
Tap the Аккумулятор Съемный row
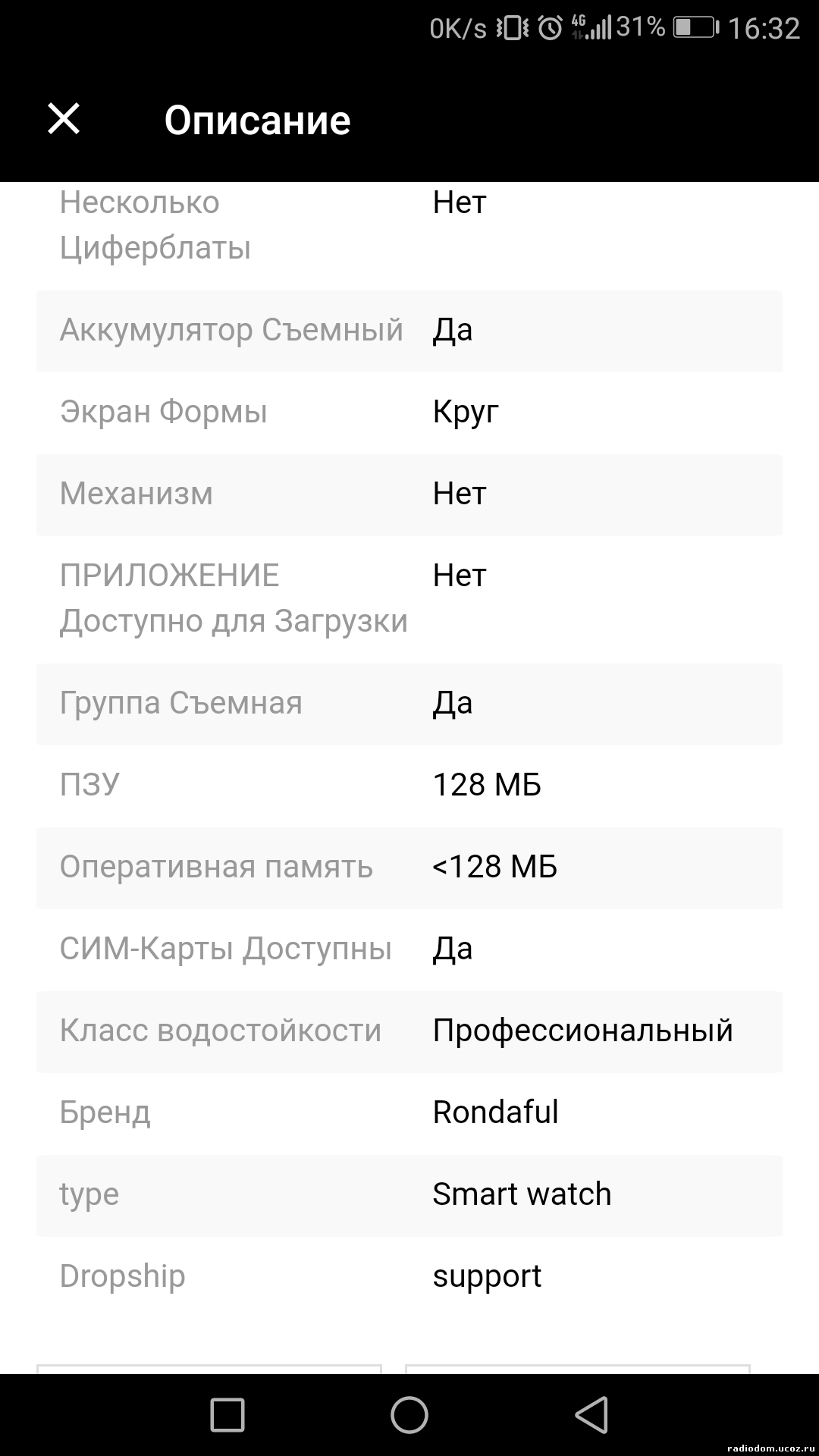pyautogui.click(x=409, y=331)
